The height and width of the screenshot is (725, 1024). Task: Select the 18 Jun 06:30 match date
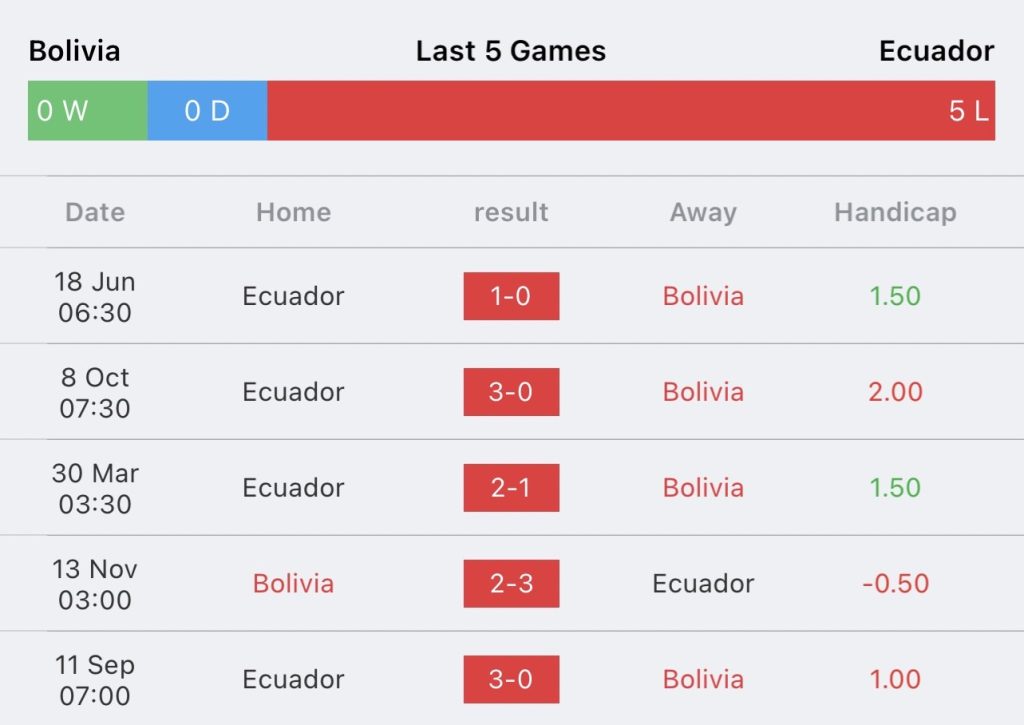[95, 297]
